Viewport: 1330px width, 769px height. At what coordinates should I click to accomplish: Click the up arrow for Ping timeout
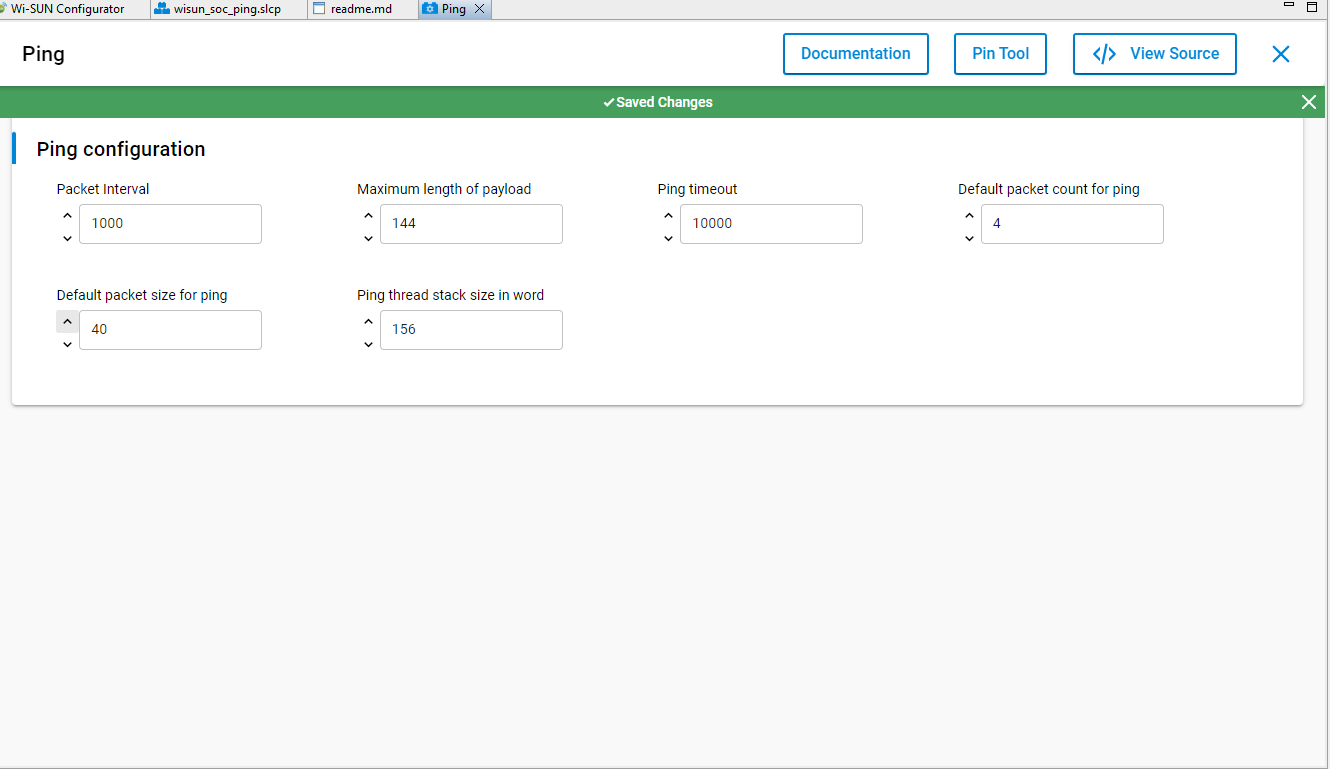(668, 215)
